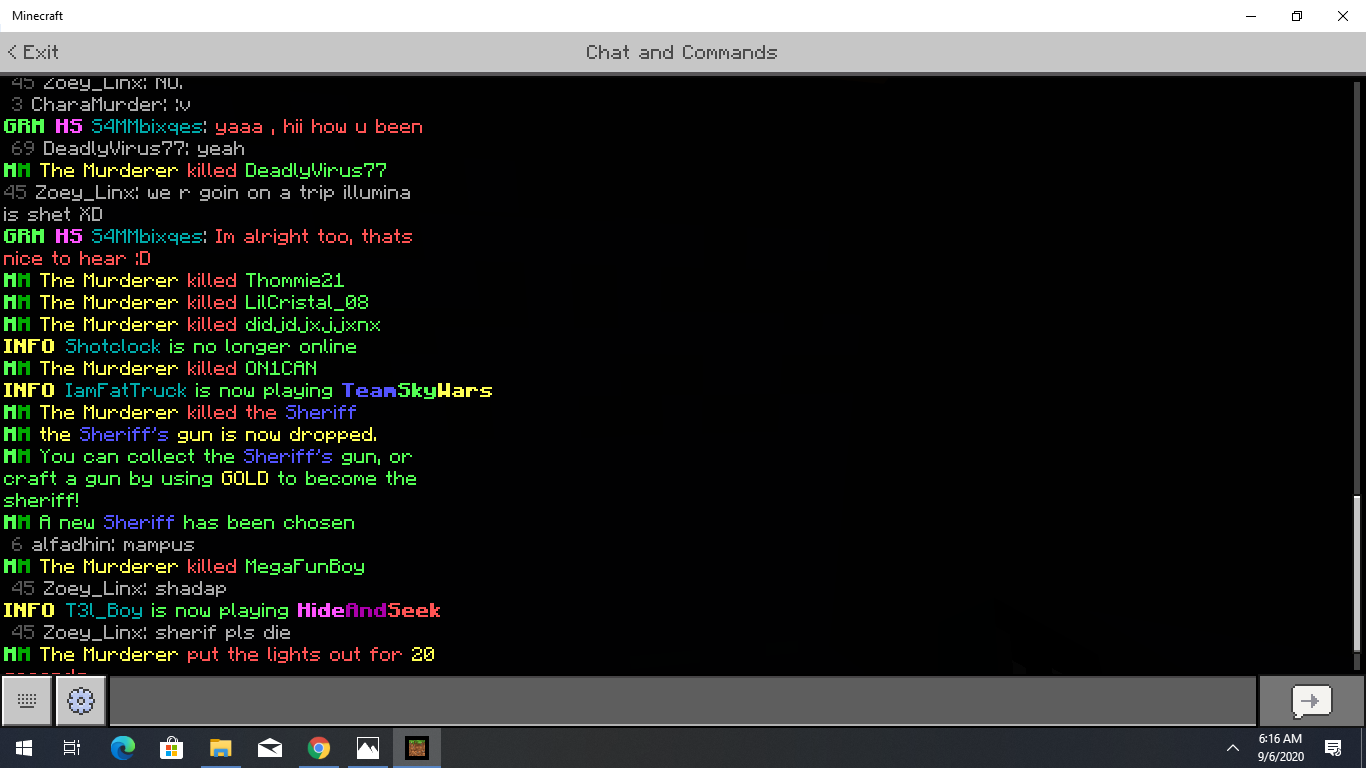Go back using the Exit button
The width and height of the screenshot is (1366, 768).
click(33, 52)
